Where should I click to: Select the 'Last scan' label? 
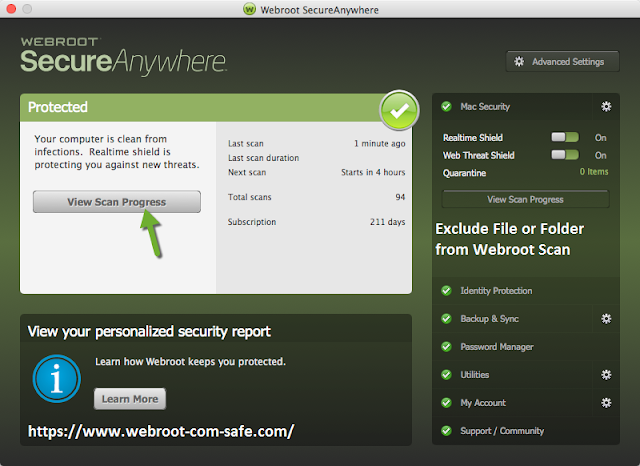[x=246, y=144]
